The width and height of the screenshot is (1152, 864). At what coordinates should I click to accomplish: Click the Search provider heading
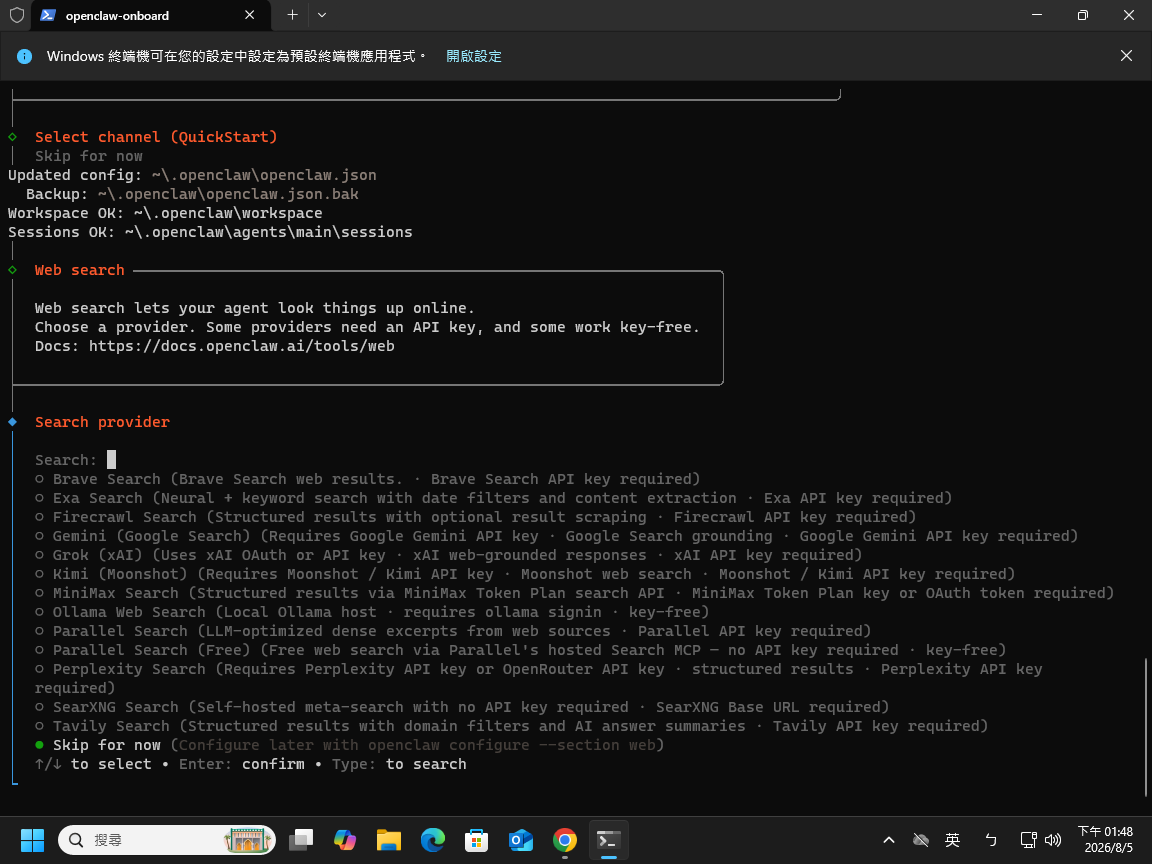pyautogui.click(x=102, y=422)
